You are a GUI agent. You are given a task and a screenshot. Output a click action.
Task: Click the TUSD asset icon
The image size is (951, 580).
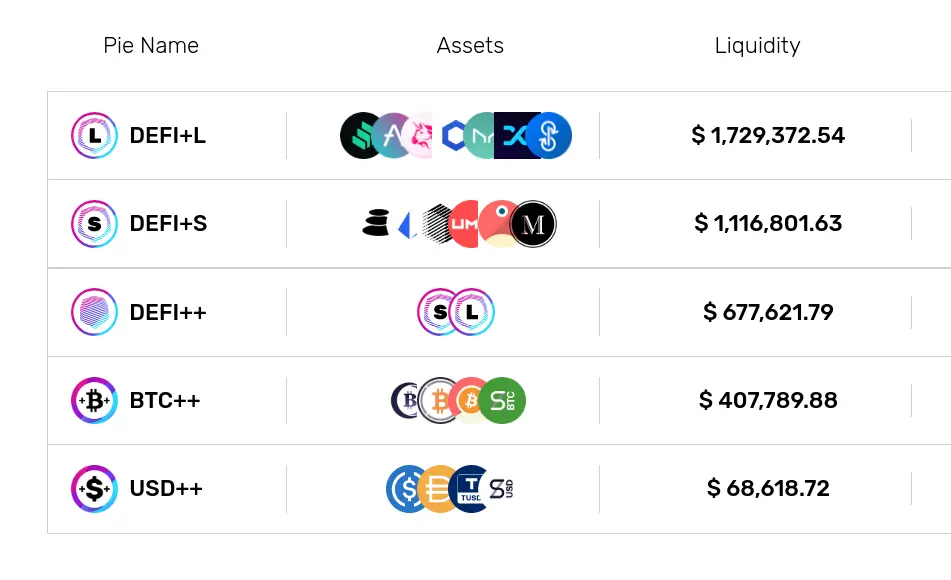(469, 488)
